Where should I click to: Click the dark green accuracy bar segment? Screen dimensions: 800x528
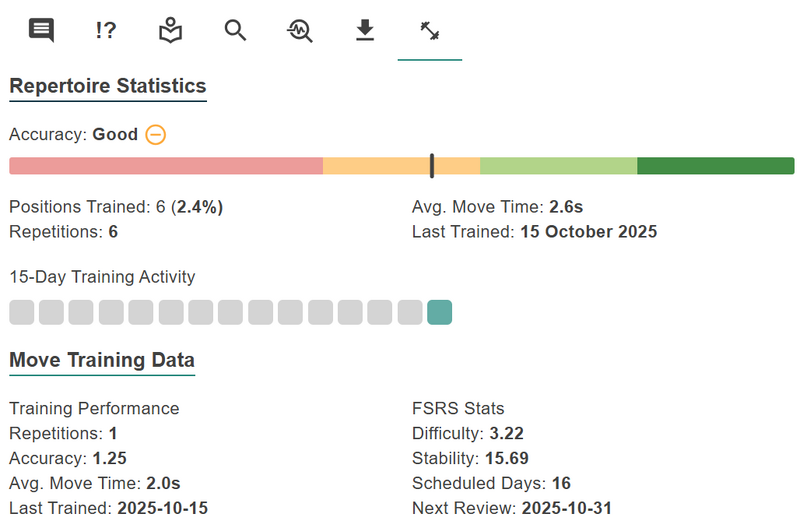[x=715, y=166]
